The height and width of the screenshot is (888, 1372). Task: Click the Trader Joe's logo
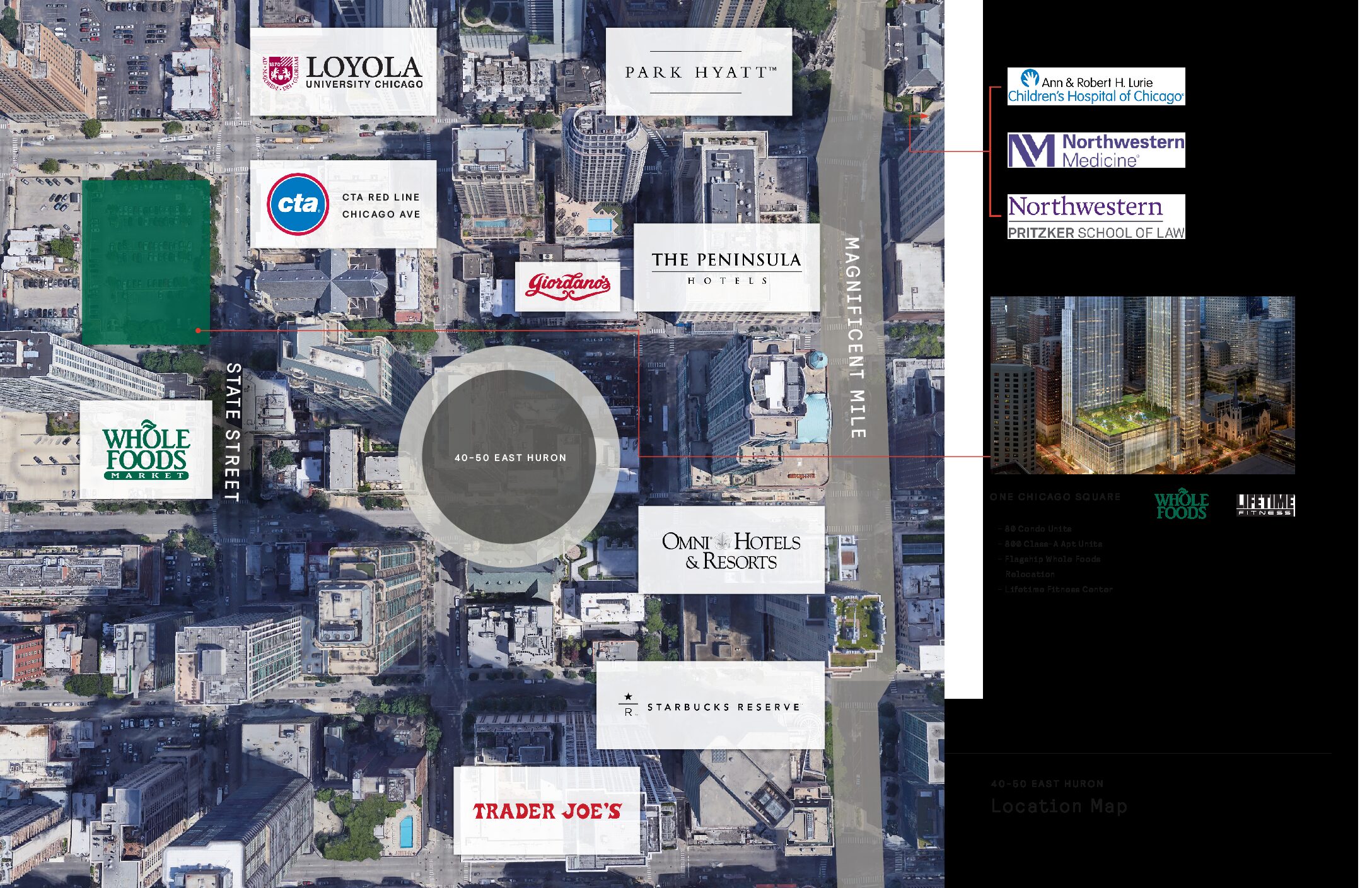[x=547, y=811]
